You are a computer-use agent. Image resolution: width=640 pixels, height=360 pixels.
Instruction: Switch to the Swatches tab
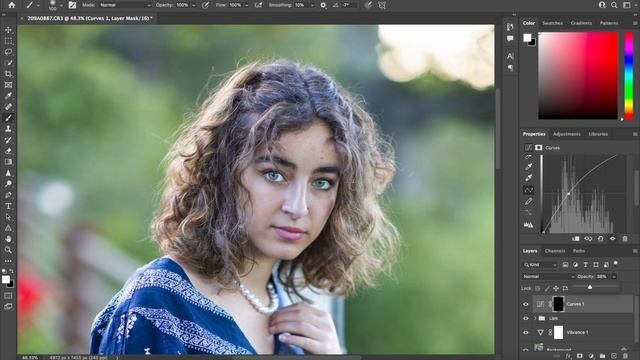tap(552, 23)
